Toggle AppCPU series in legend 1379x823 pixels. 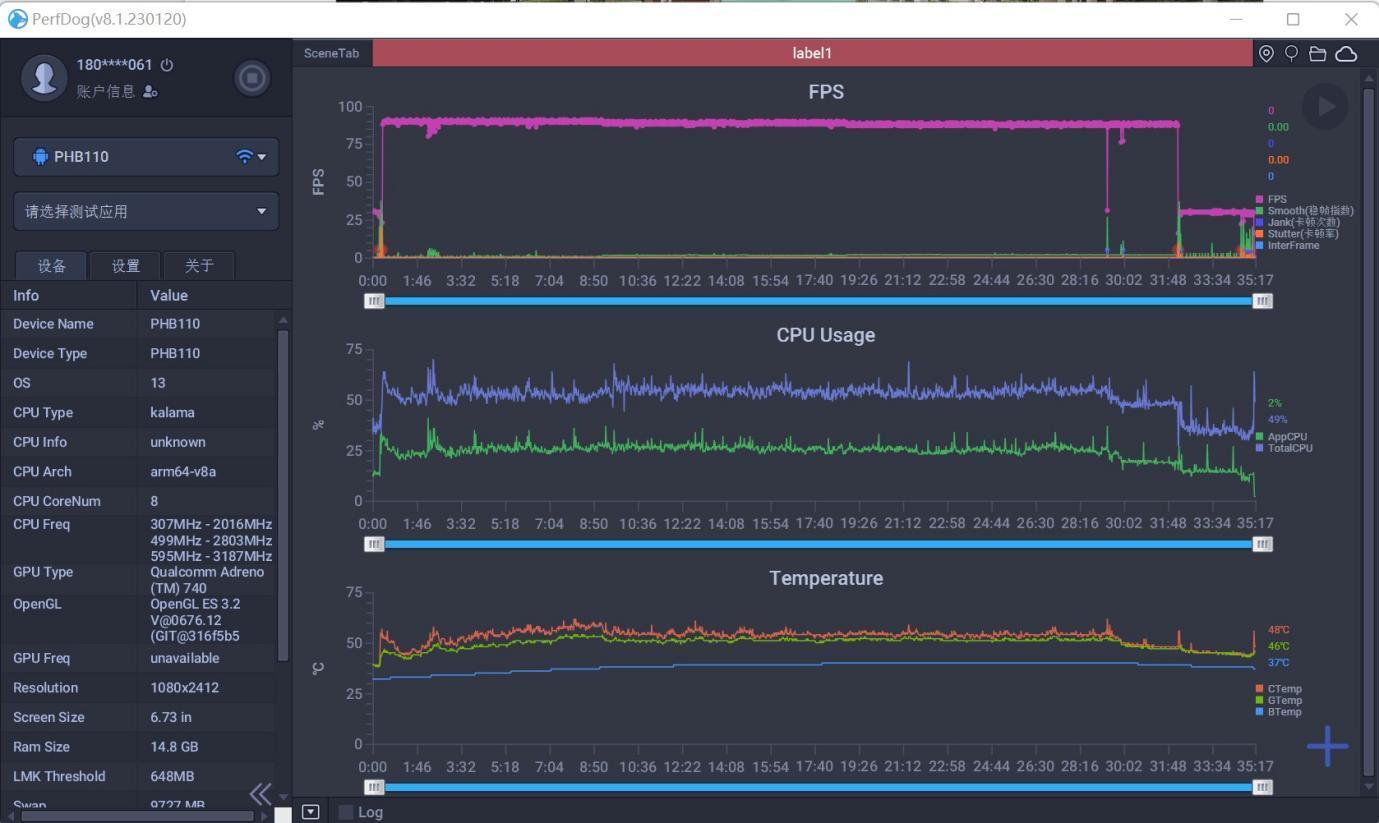click(1281, 437)
